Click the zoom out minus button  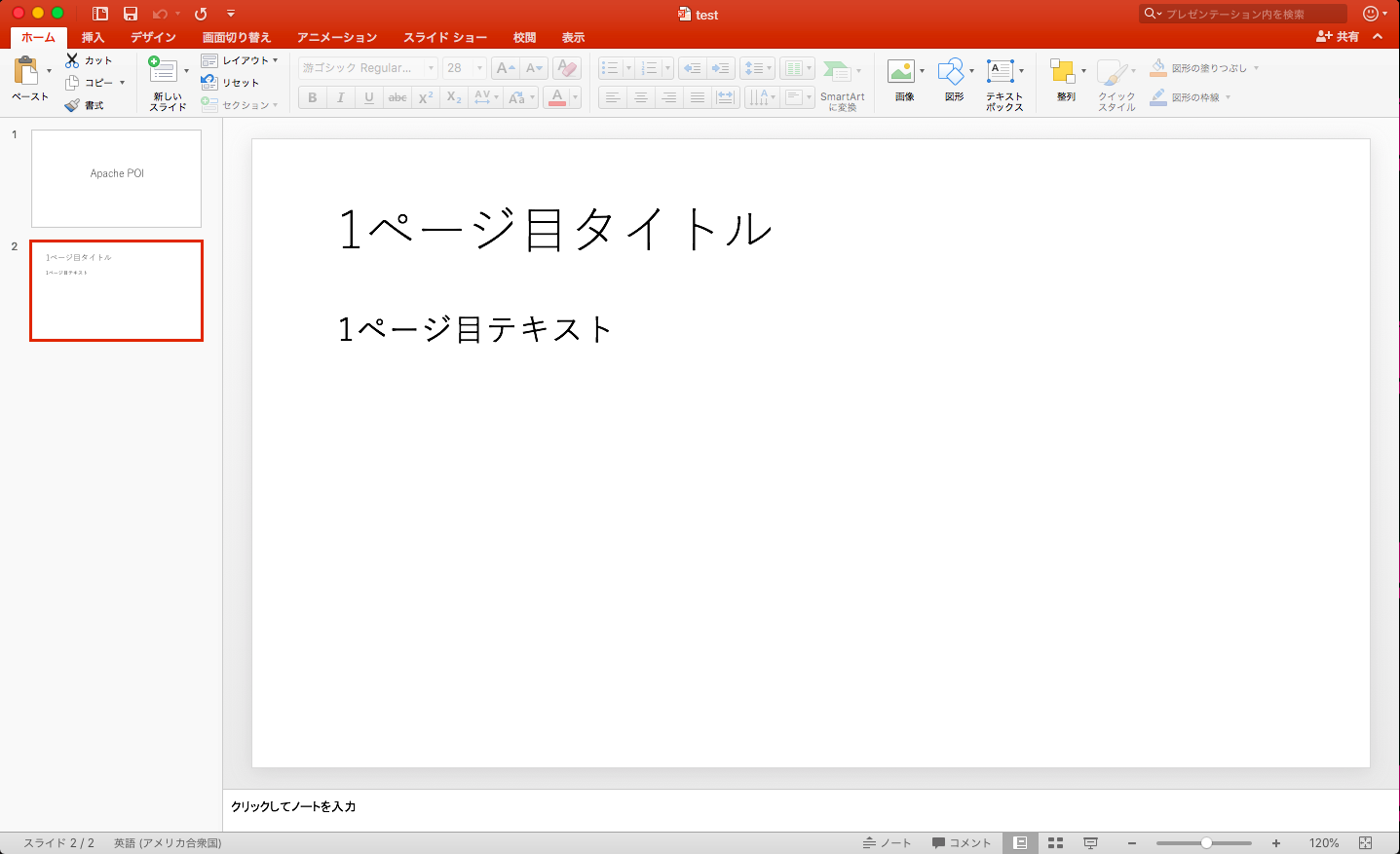point(1132,843)
